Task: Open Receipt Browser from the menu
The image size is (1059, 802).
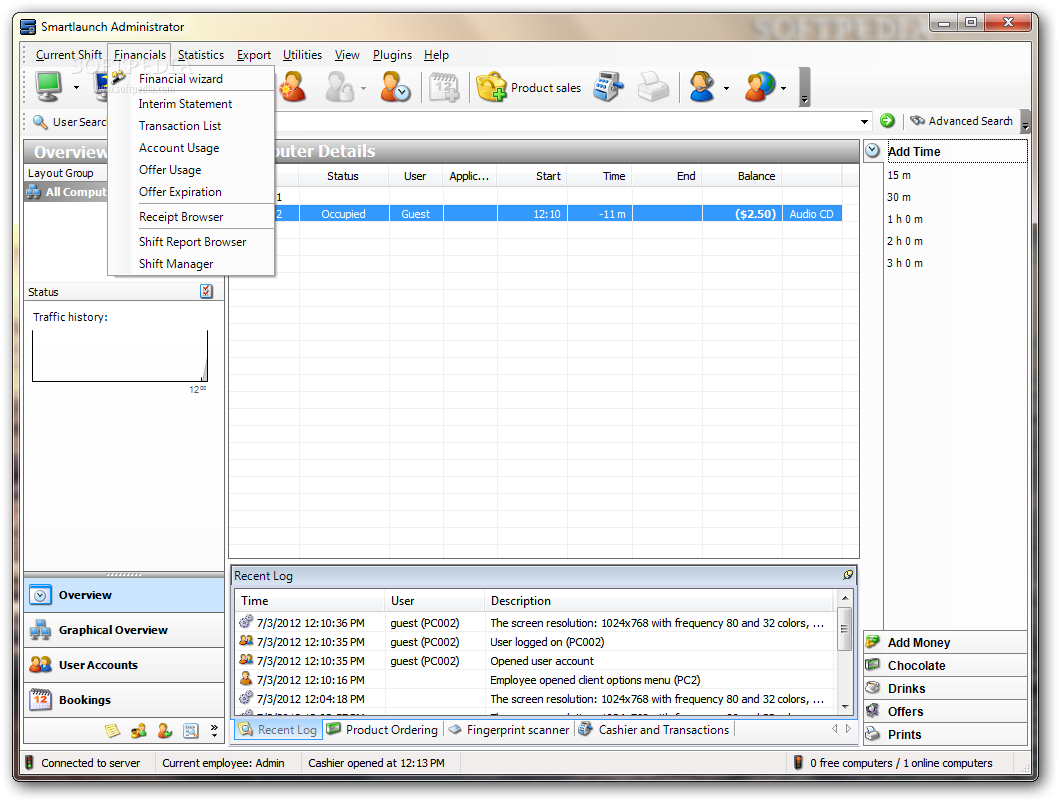Action: 191,217
